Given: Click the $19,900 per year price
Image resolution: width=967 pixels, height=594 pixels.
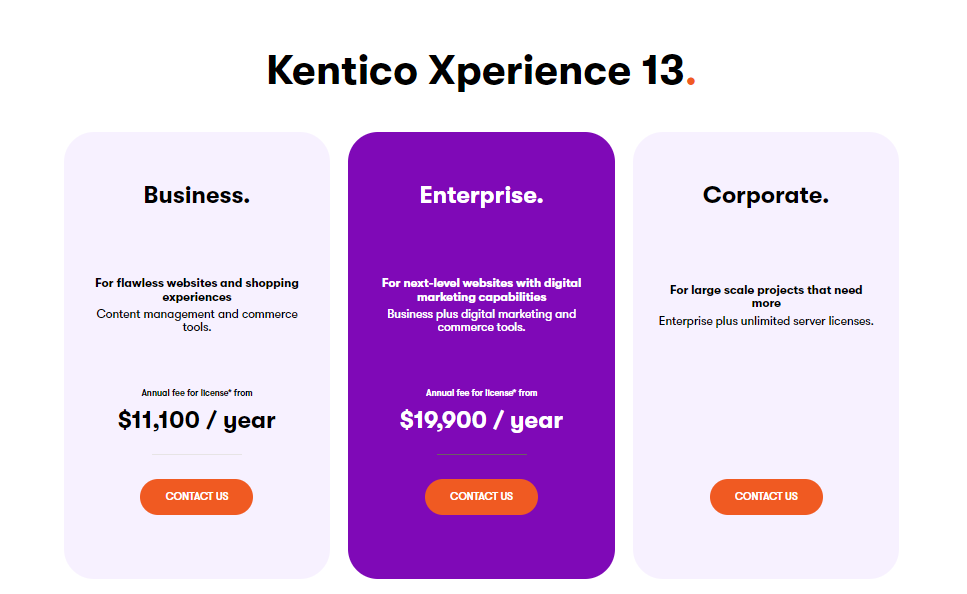Looking at the screenshot, I should tap(481, 420).
